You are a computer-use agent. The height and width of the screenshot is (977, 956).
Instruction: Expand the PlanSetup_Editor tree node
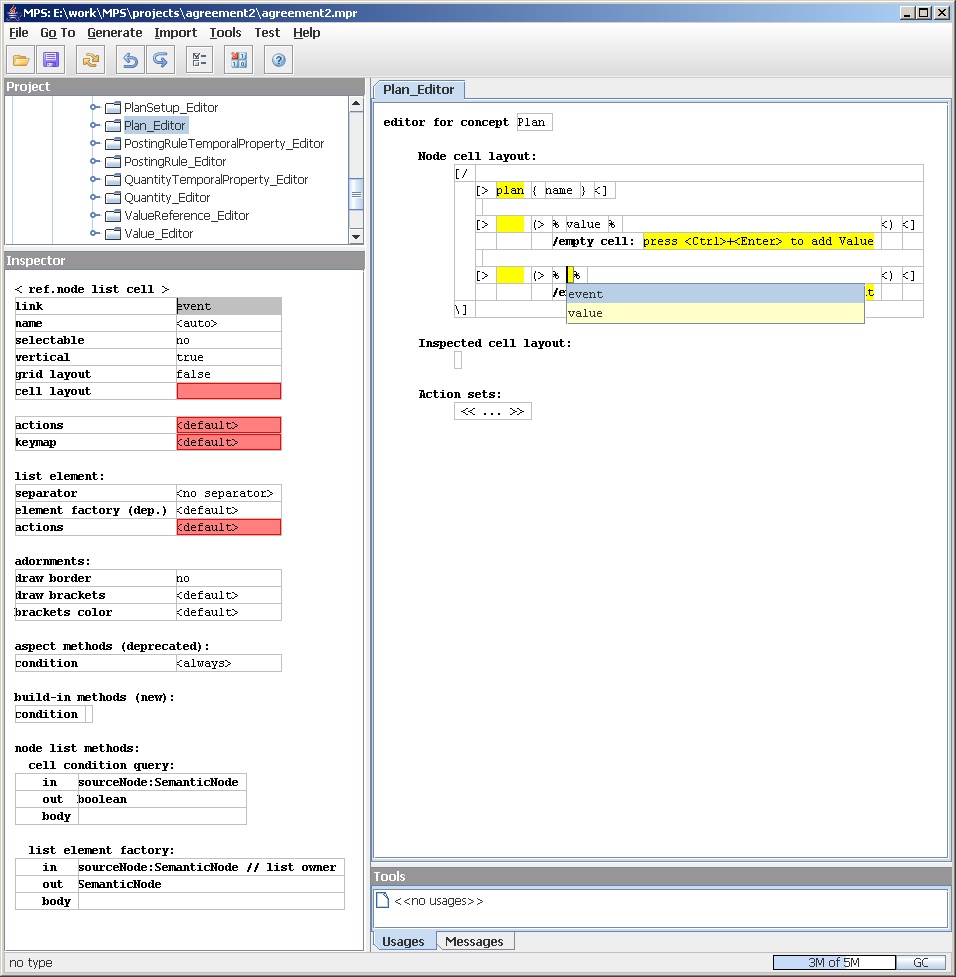[x=95, y=107]
